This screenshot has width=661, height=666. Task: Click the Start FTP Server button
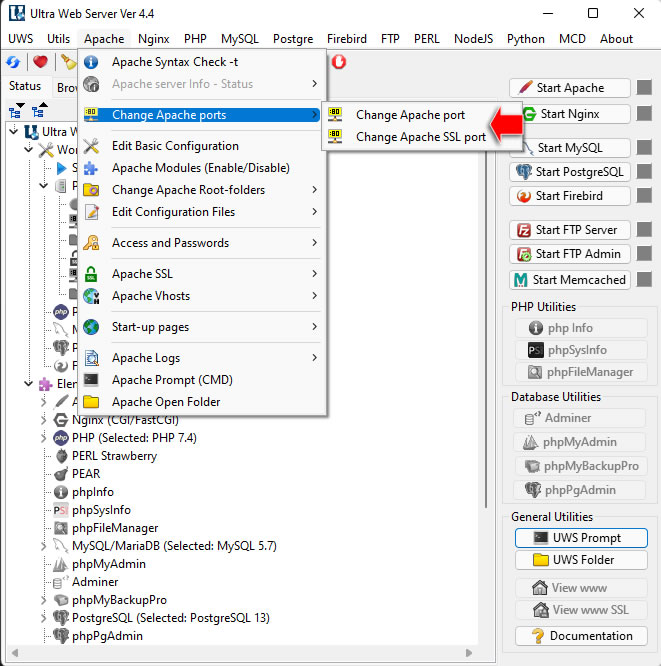click(570, 230)
